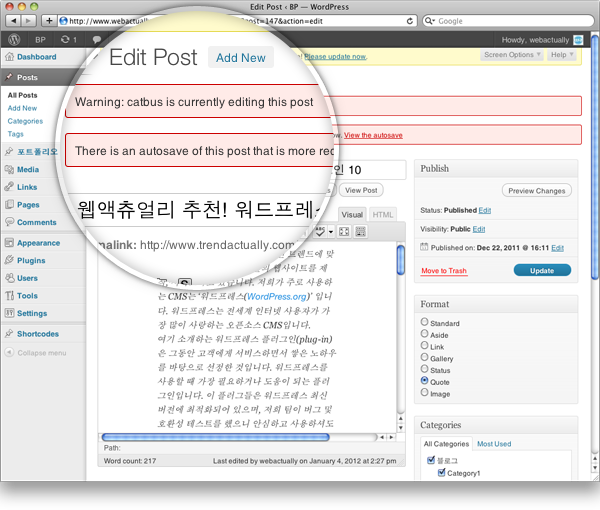Open spellcheck language dropdown arrow
The height and width of the screenshot is (510, 600).
(331, 231)
